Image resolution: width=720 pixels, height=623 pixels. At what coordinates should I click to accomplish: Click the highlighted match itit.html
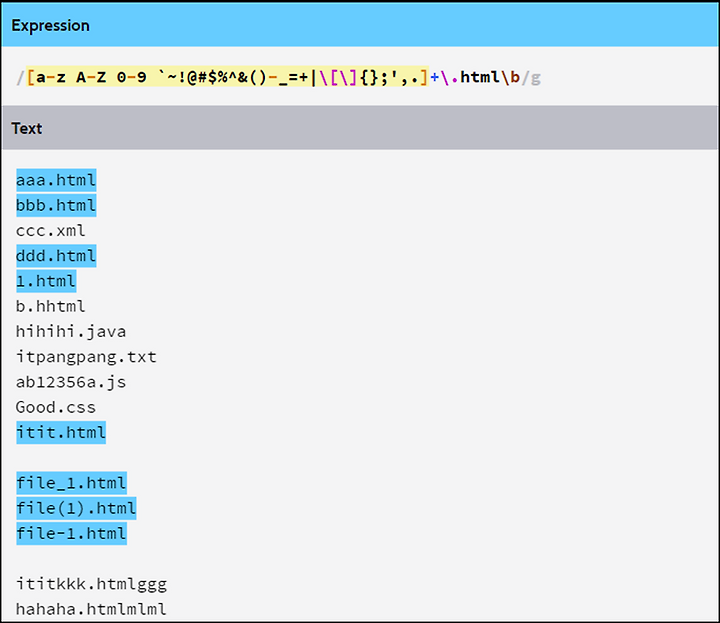pos(61,432)
